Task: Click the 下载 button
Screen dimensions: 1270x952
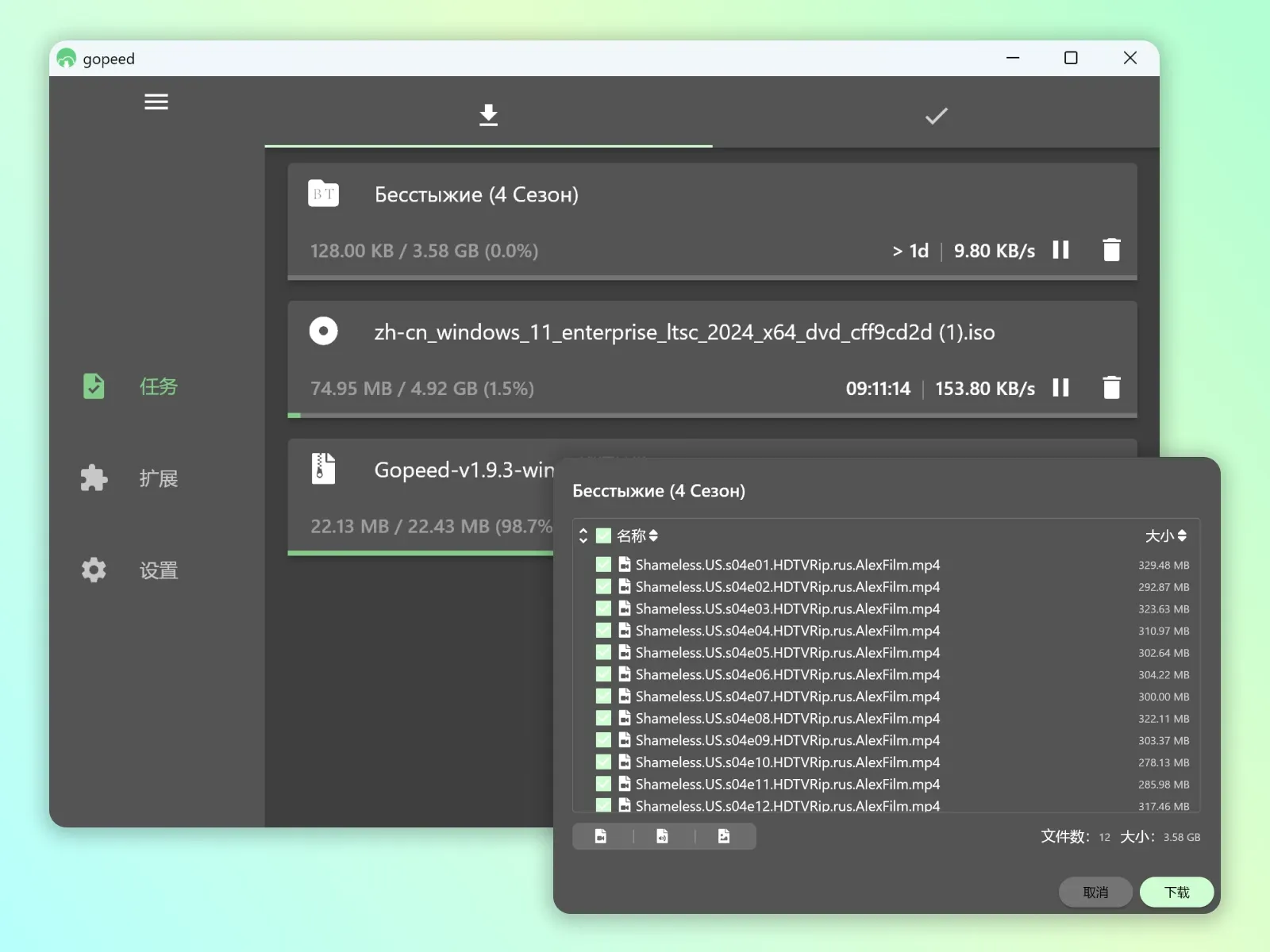Action: tap(1176, 892)
